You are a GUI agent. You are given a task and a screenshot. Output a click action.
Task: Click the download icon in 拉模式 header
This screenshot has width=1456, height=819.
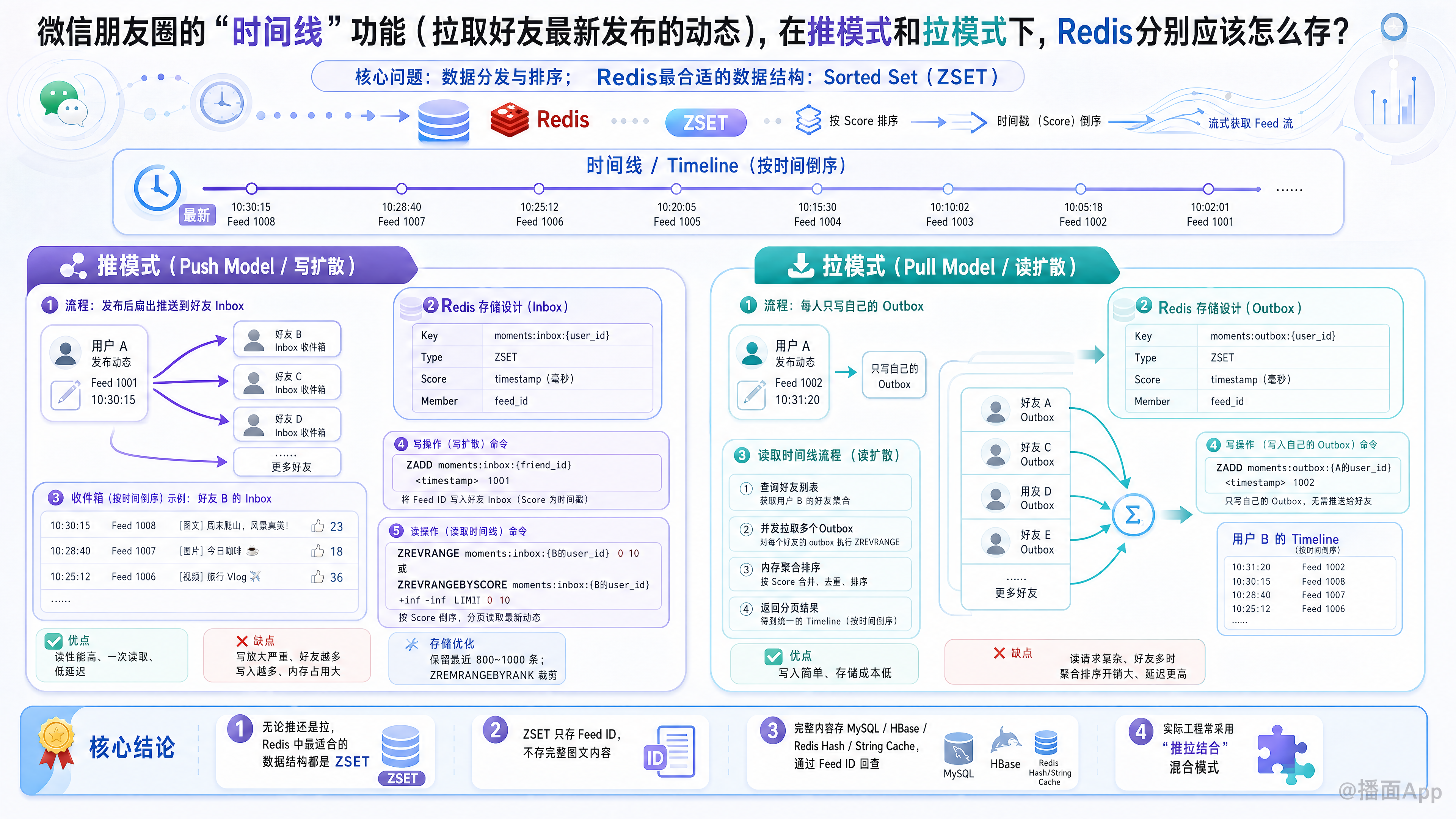pos(801,266)
